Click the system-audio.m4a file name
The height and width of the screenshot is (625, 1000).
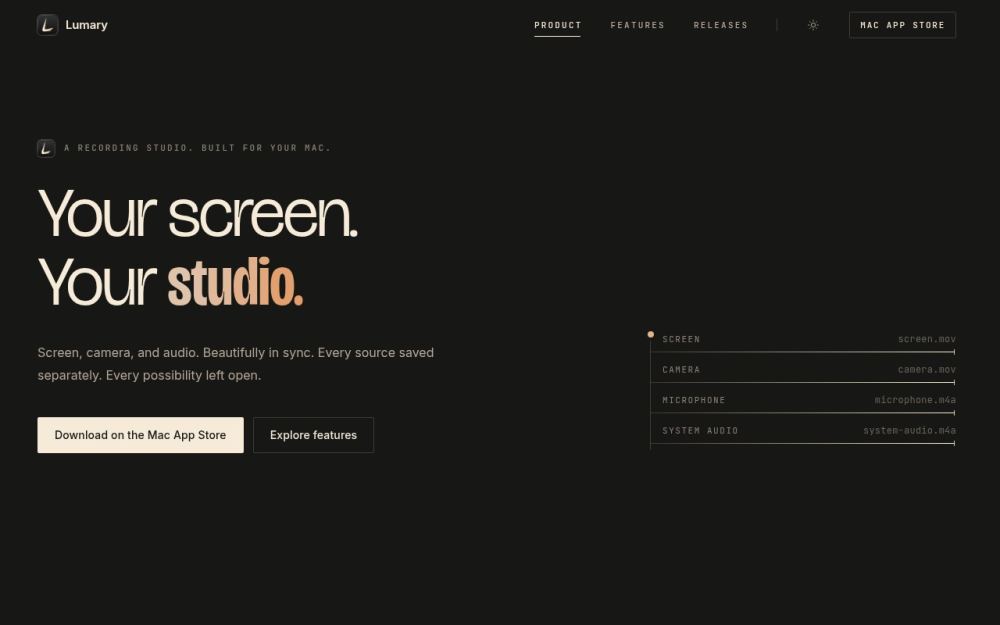909,431
